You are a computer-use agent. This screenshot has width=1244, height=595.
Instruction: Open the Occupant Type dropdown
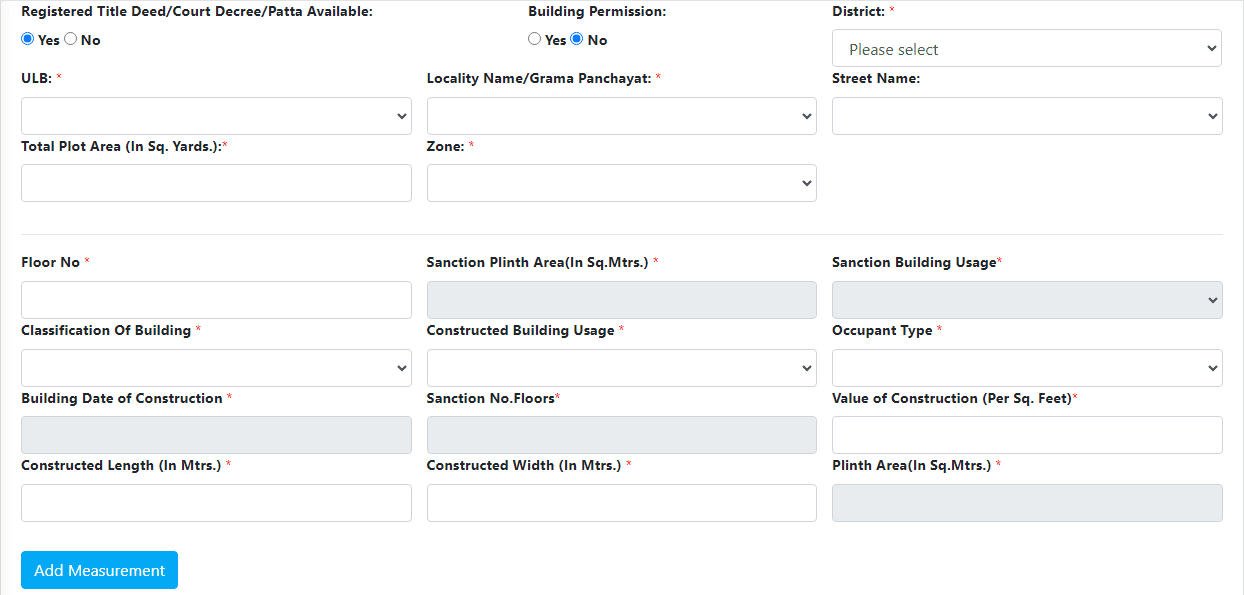1026,368
